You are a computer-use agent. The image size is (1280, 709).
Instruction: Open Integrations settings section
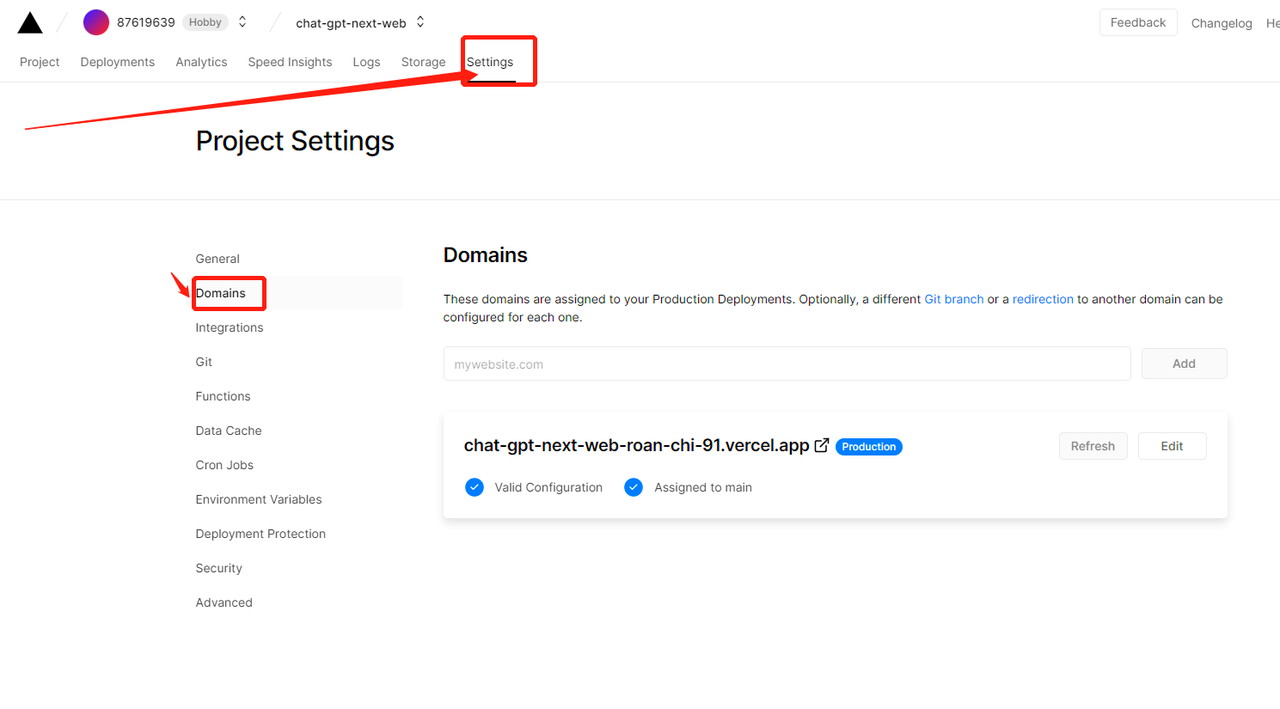point(229,328)
